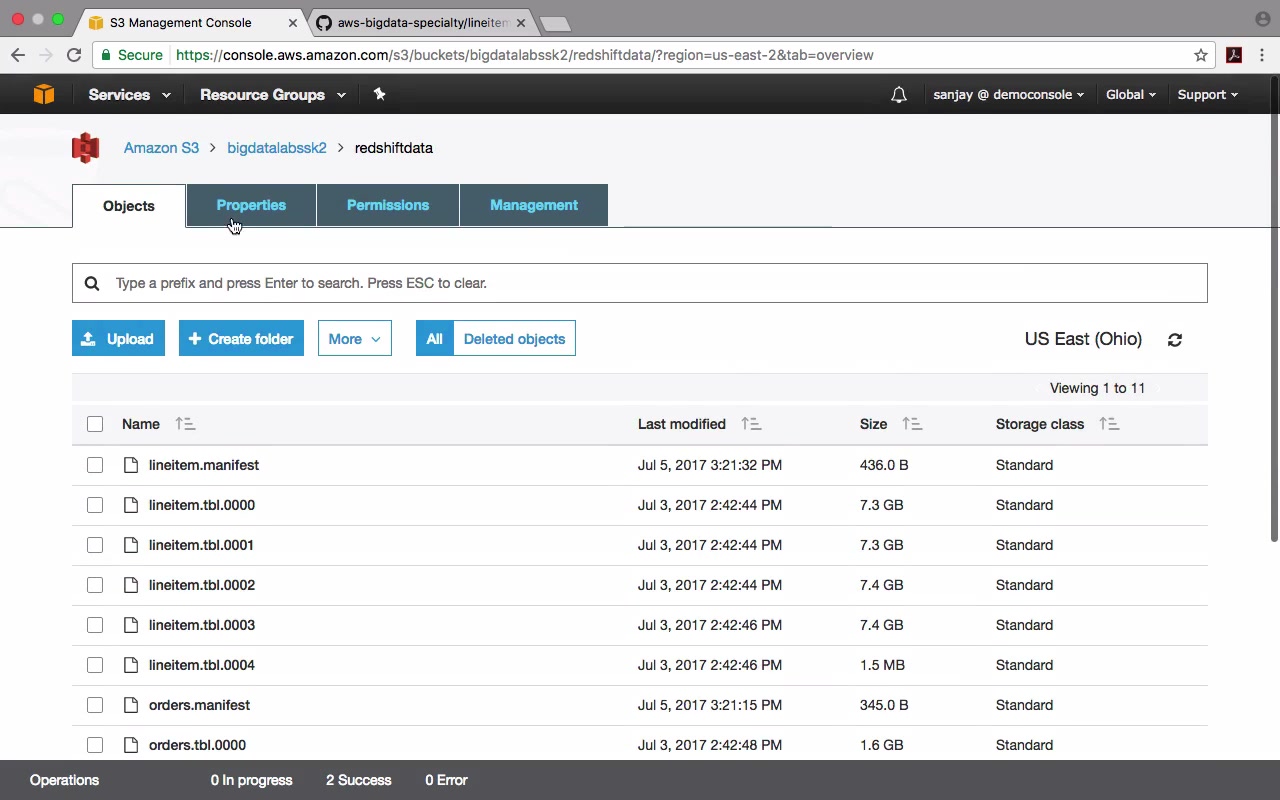Sort objects by Last modified
The width and height of the screenshot is (1280, 800).
click(751, 424)
